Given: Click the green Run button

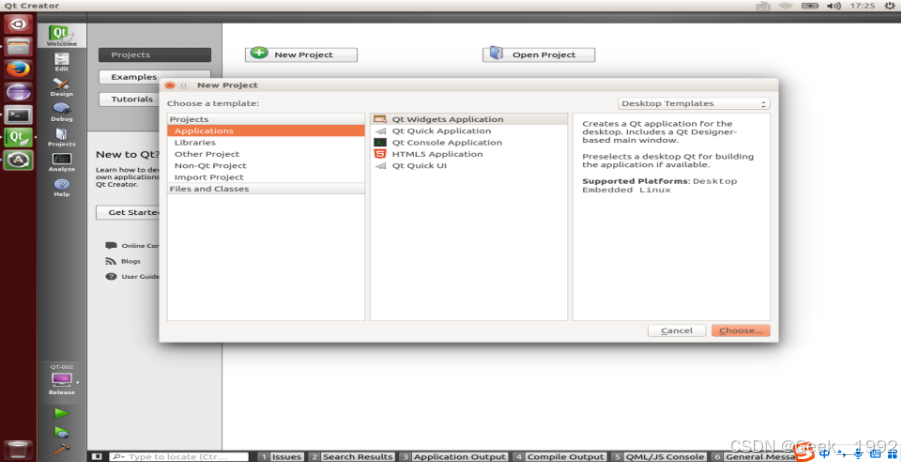Looking at the screenshot, I should click(x=61, y=413).
